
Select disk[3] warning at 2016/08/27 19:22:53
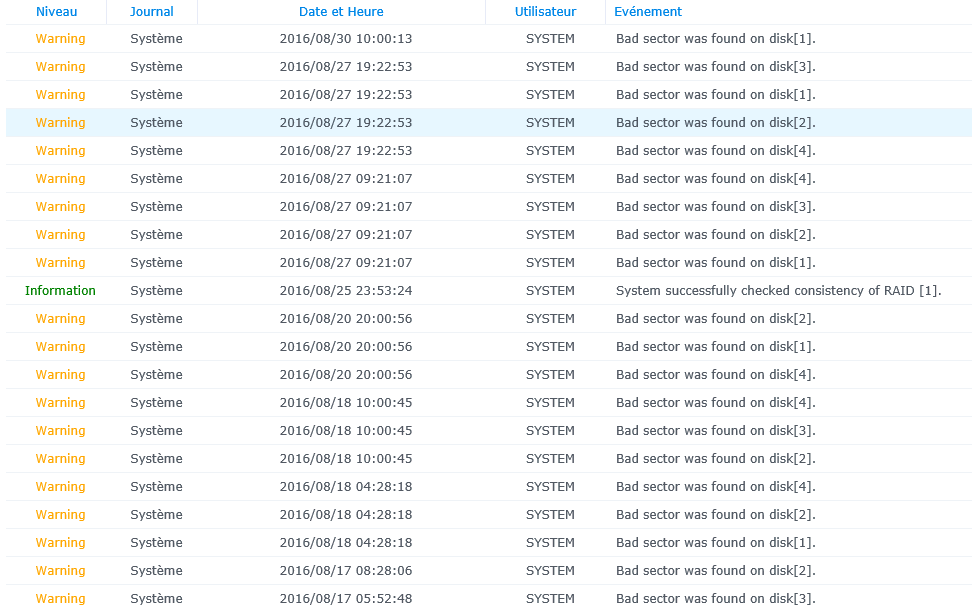click(489, 66)
